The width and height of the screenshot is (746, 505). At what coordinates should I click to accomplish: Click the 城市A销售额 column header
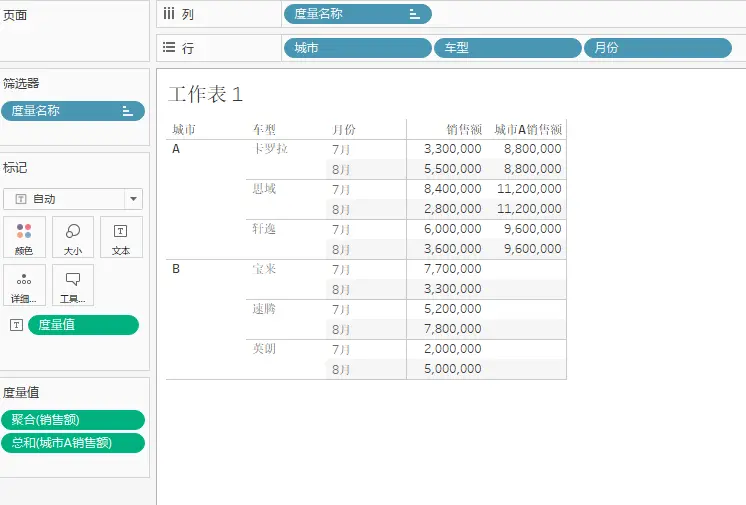pyautogui.click(x=528, y=129)
